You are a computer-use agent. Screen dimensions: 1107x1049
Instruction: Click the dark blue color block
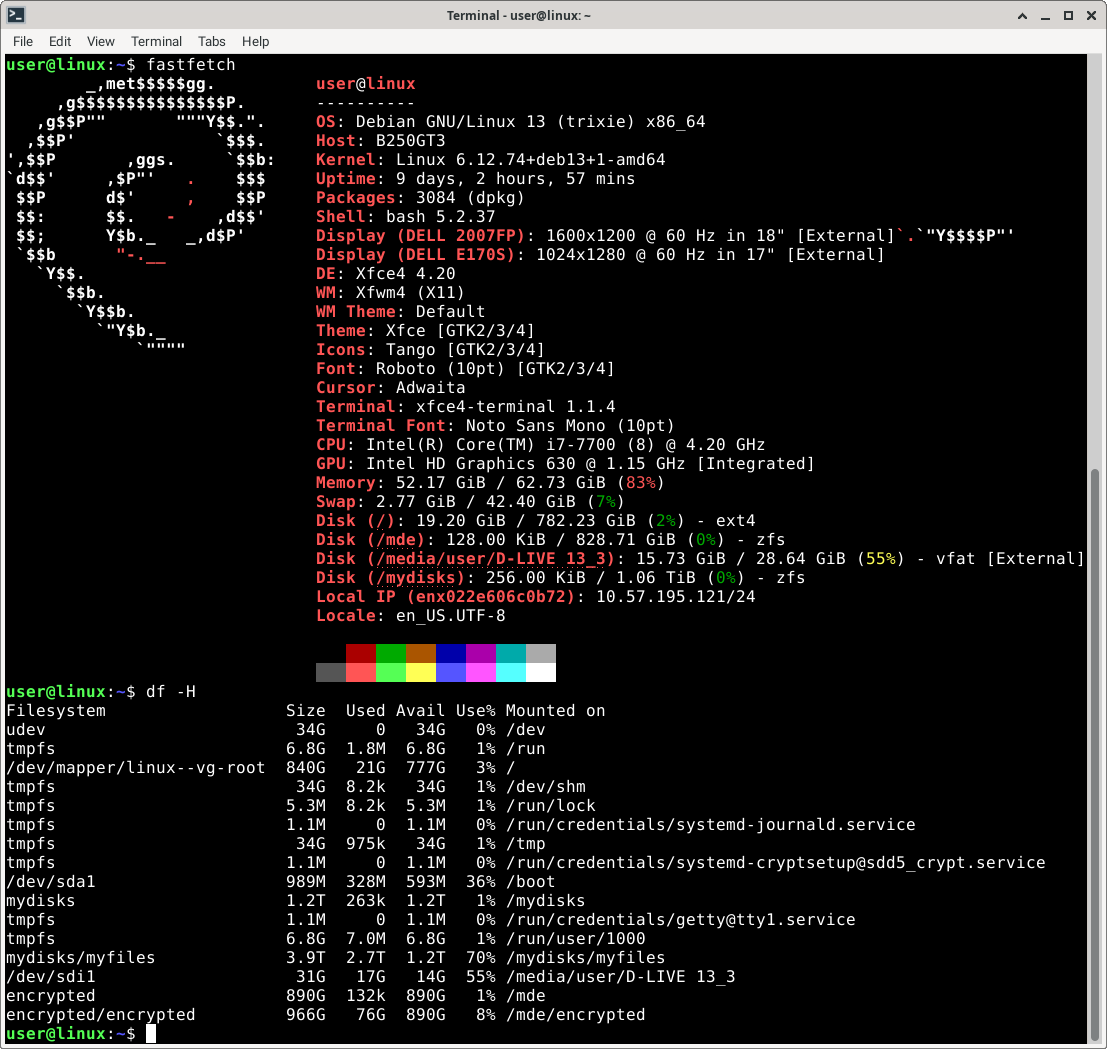click(451, 653)
